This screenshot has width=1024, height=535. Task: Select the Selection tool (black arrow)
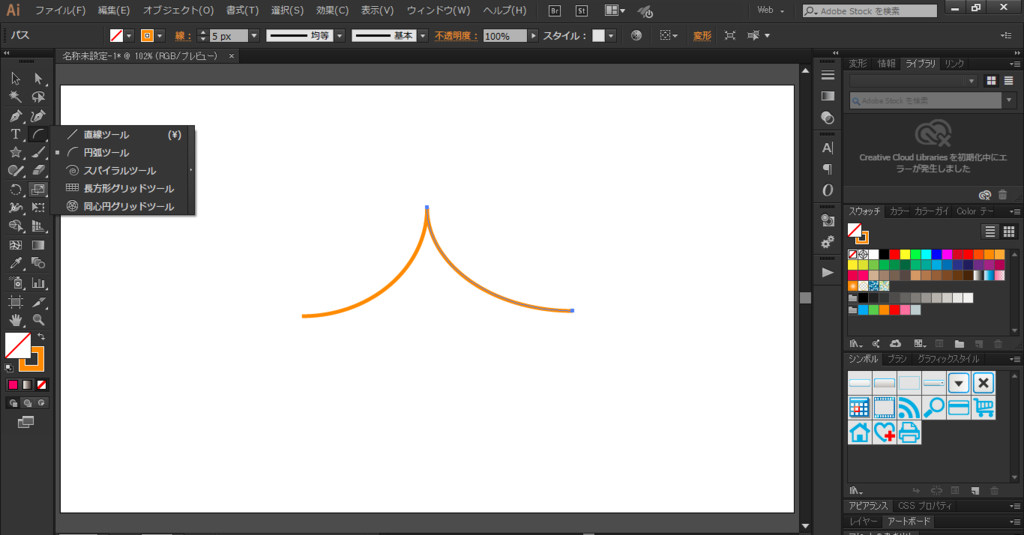pyautogui.click(x=15, y=78)
